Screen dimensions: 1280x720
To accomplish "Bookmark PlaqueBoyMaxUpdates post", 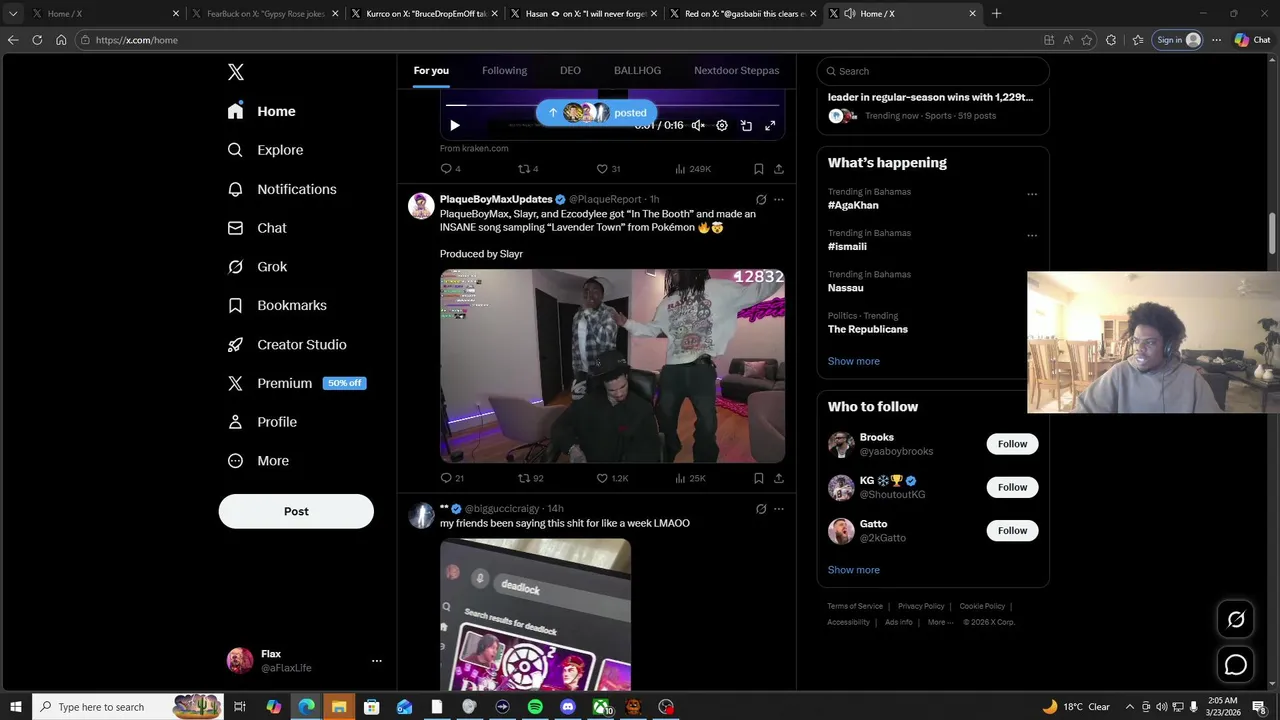I will coord(759,478).
